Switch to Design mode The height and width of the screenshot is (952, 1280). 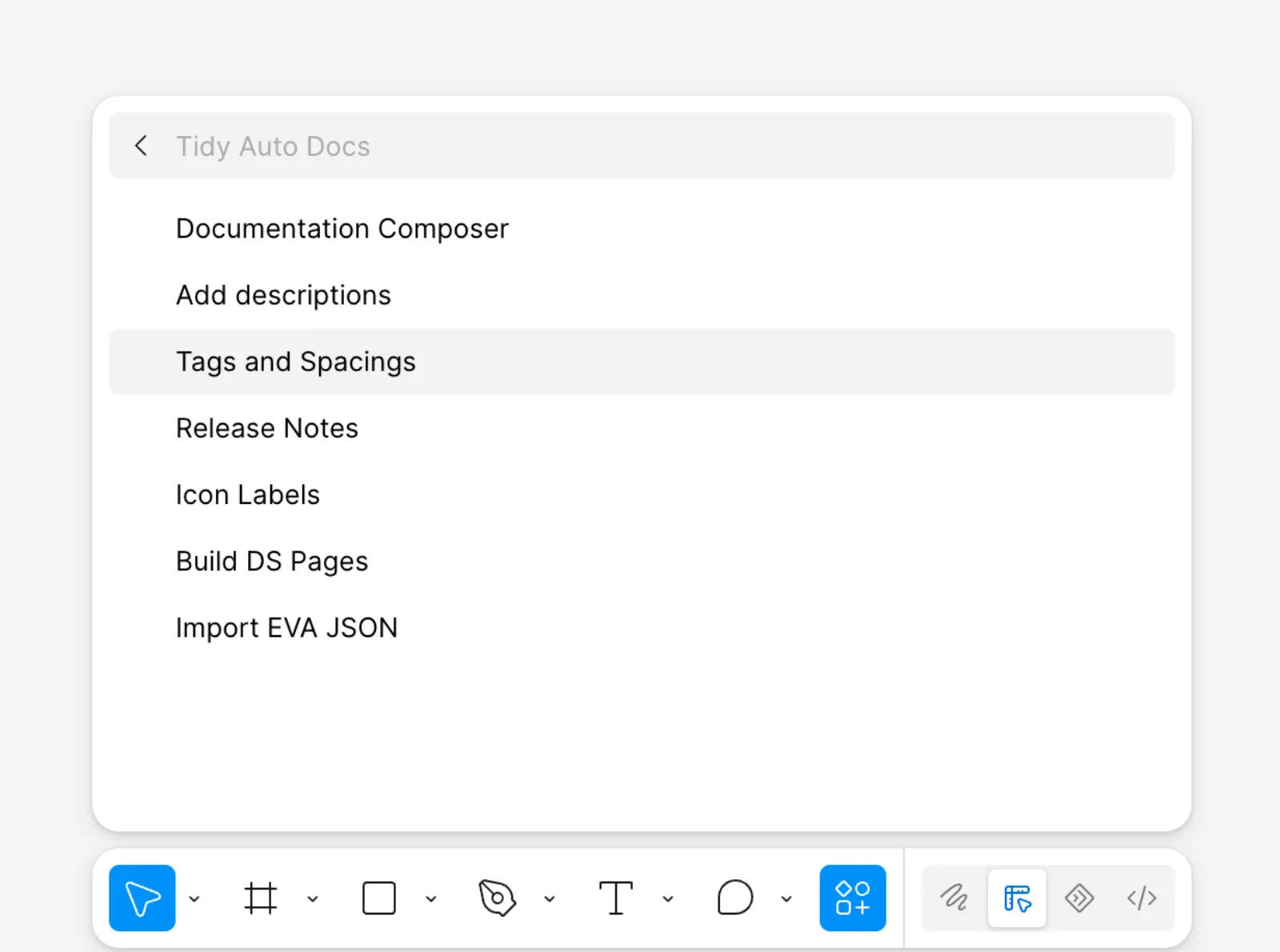(x=1017, y=898)
